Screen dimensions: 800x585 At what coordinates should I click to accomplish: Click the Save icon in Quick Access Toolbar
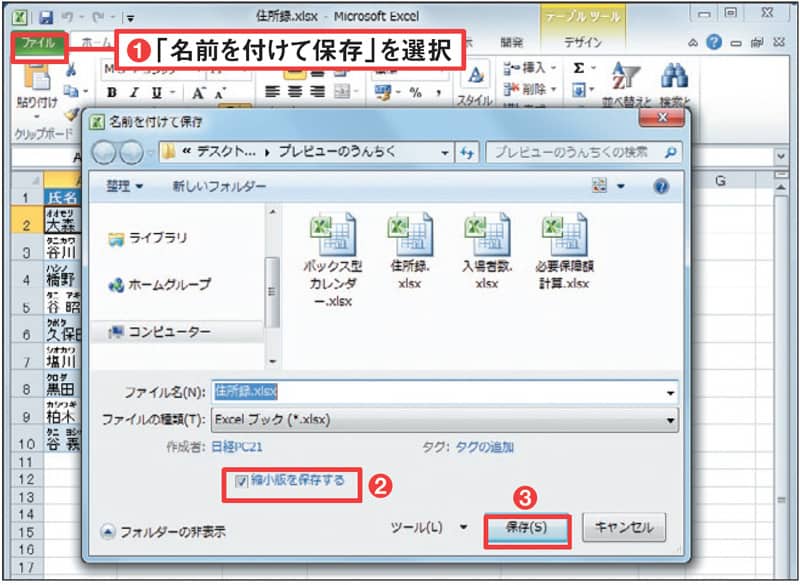click(44, 16)
